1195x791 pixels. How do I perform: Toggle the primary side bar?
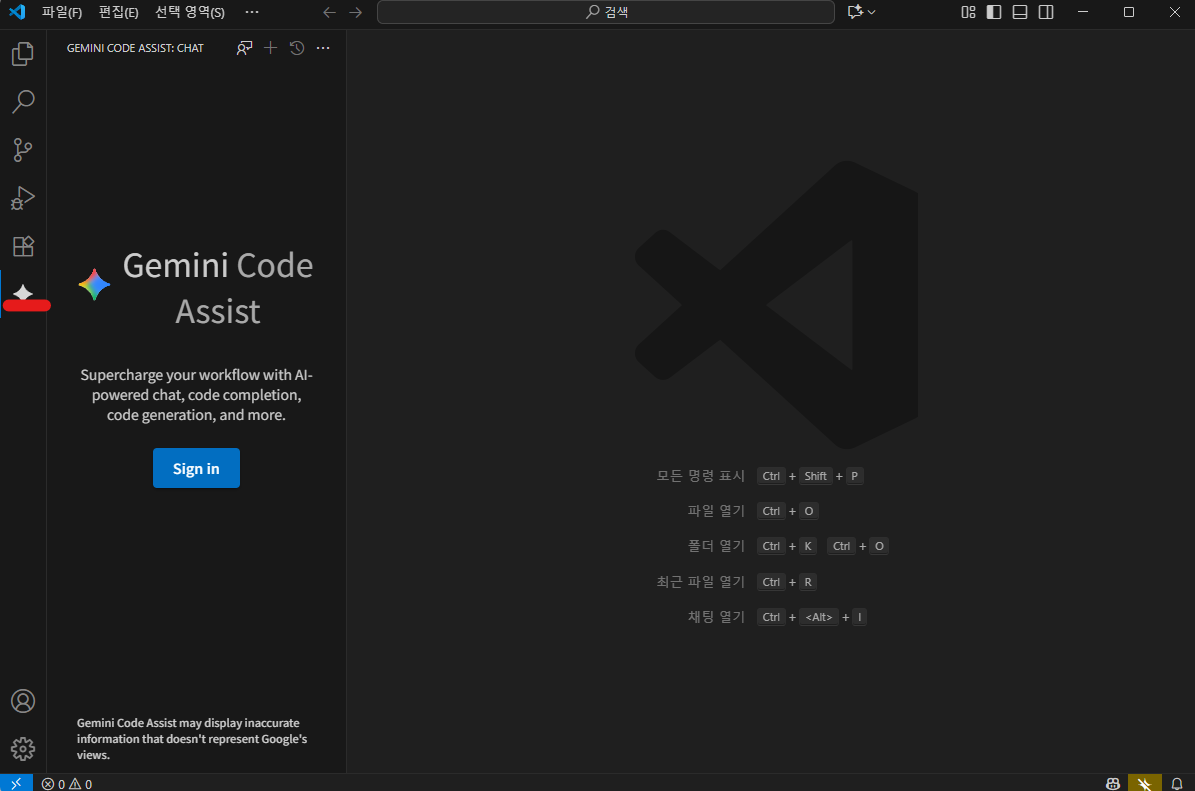click(x=994, y=12)
